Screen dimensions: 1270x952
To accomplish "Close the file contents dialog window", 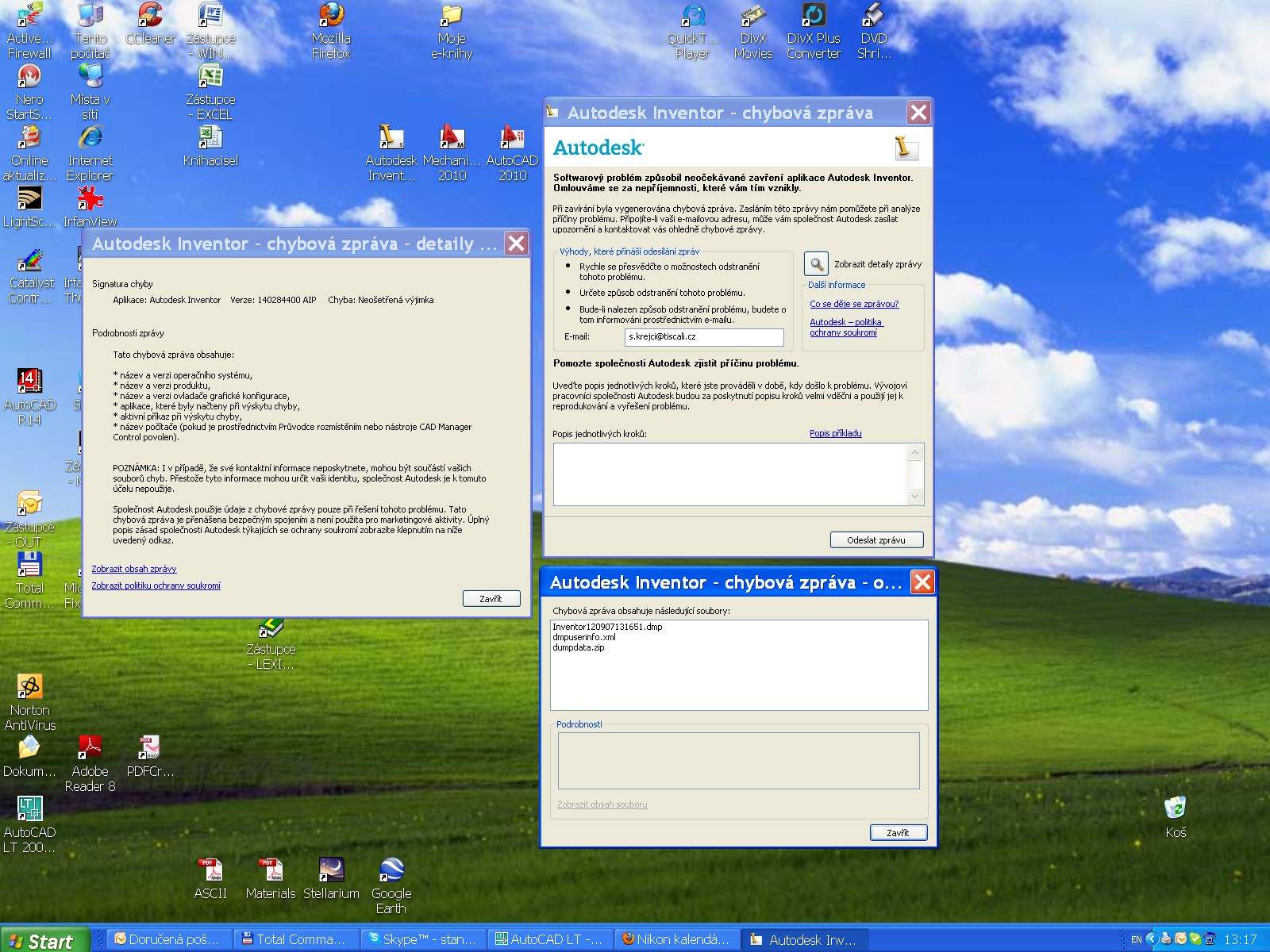I will coord(922,582).
